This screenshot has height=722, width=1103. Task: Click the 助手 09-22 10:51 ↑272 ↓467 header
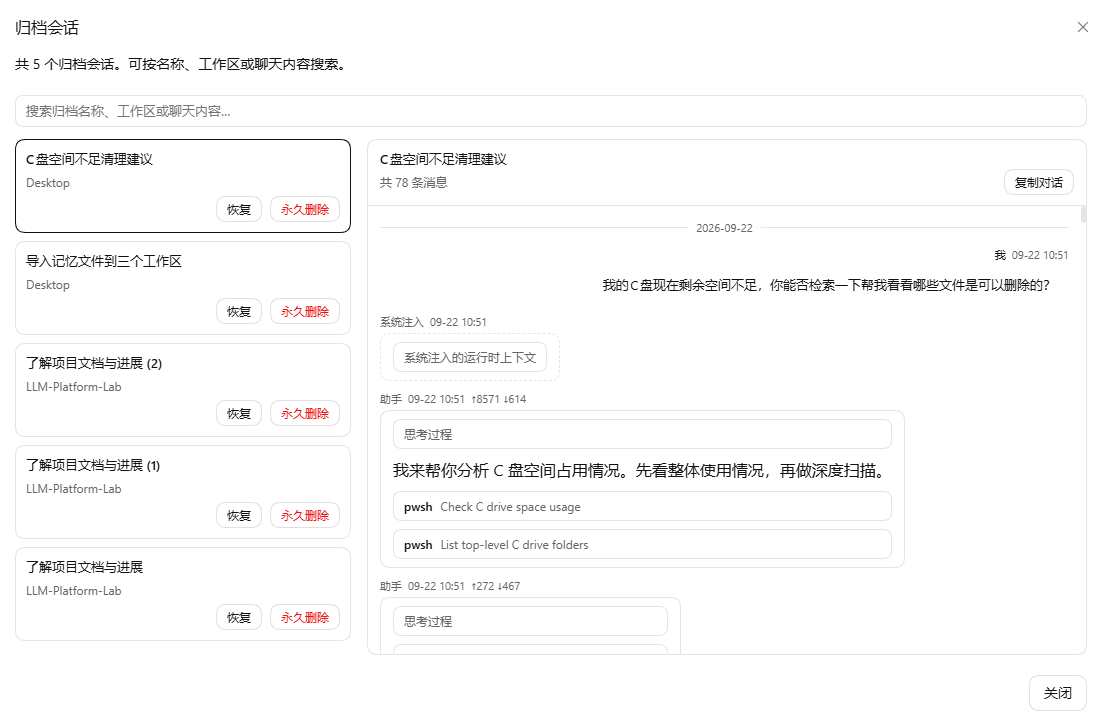(450, 586)
